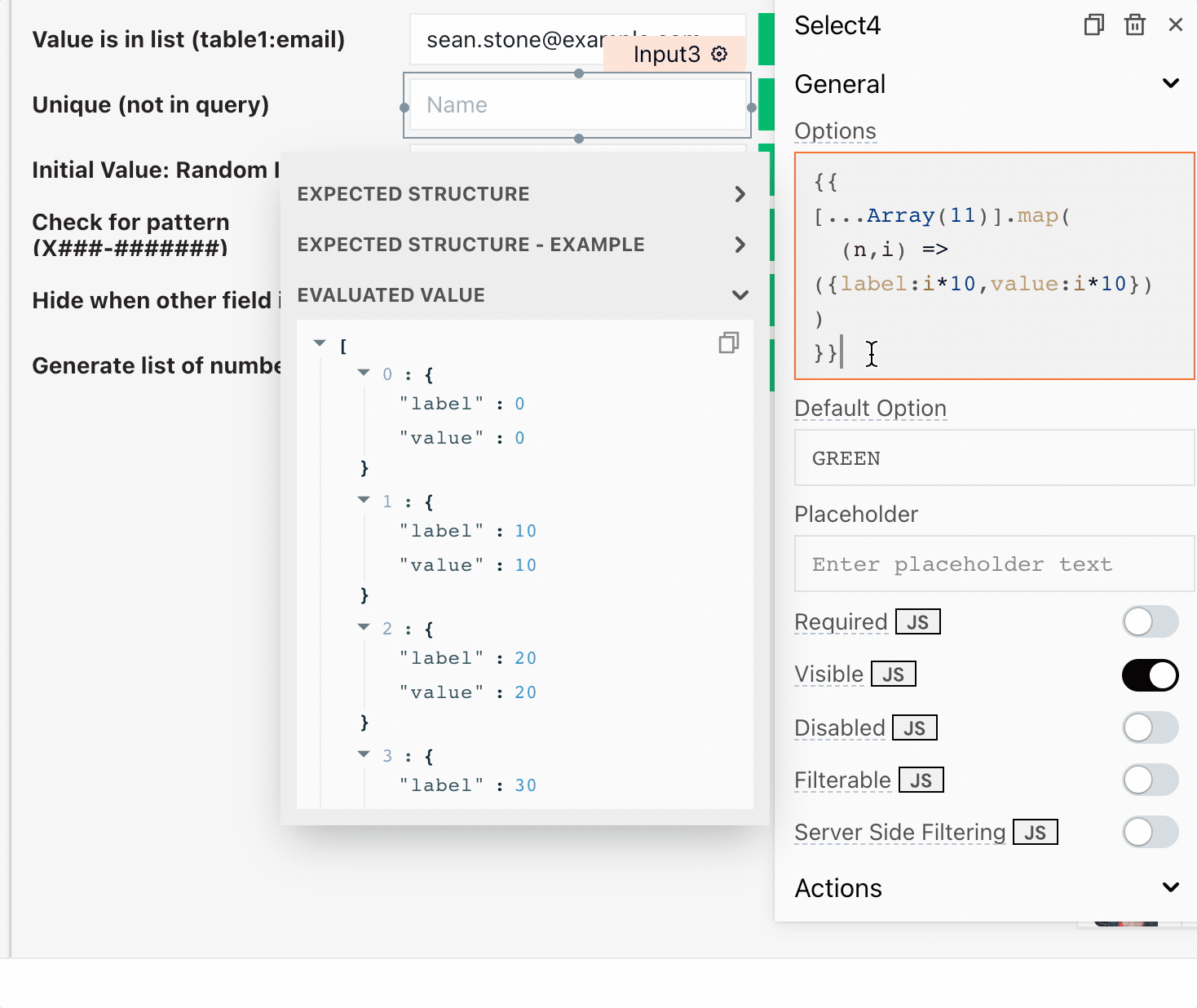Enable the Required toggle
1197x1008 pixels.
pos(1150,622)
